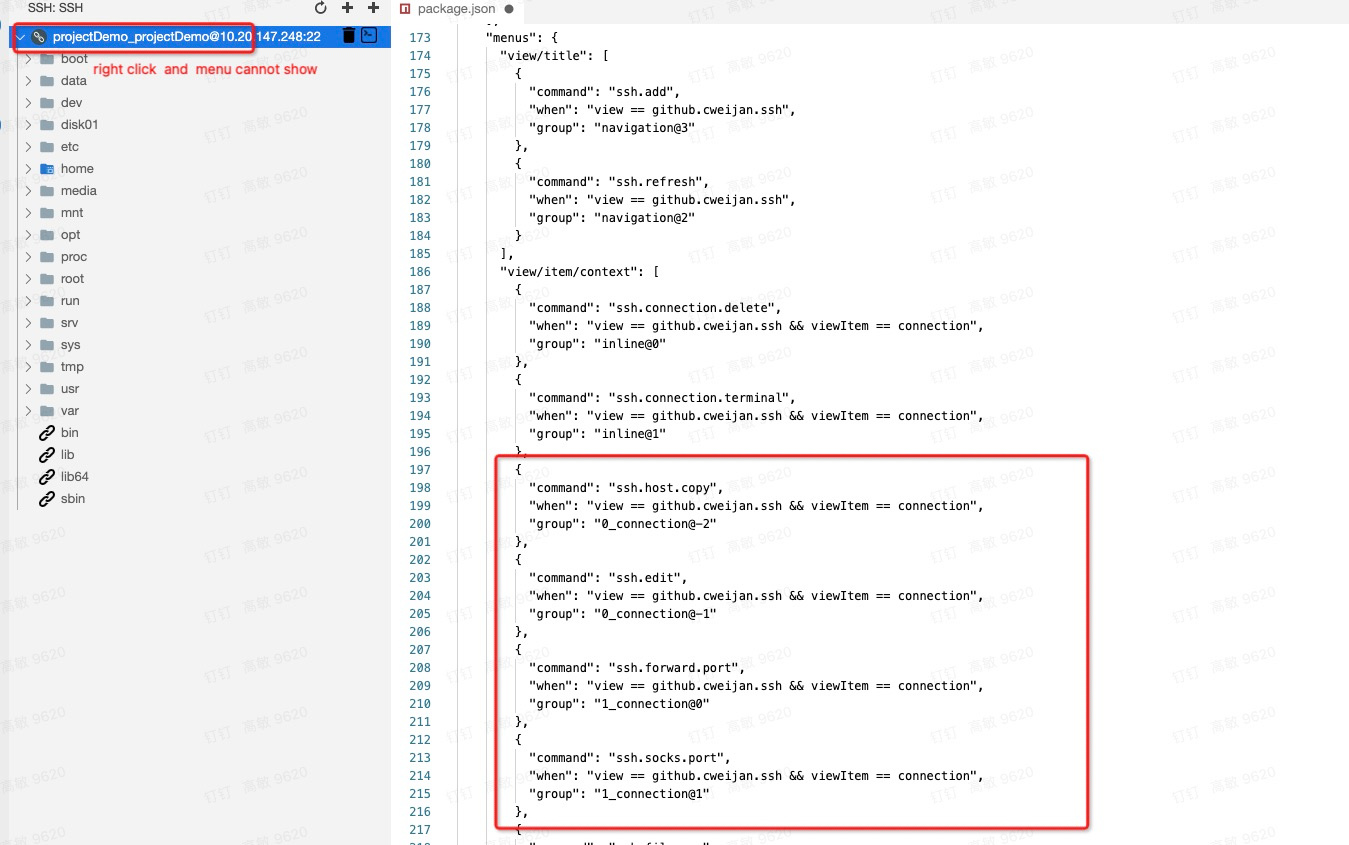The height and width of the screenshot is (845, 1349).
Task: Select the dev folder name
Action: click(71, 103)
